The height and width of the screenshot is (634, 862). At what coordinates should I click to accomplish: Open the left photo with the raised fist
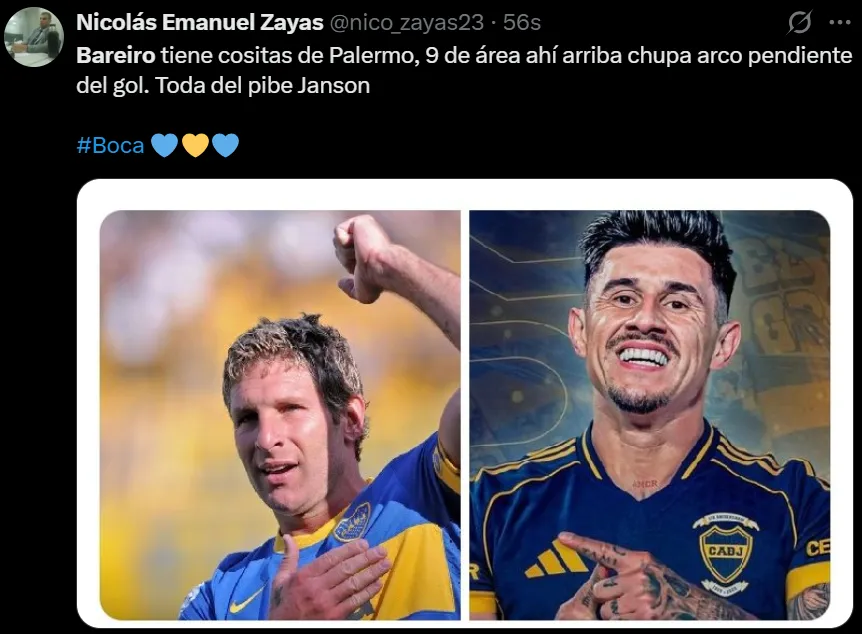[280, 415]
